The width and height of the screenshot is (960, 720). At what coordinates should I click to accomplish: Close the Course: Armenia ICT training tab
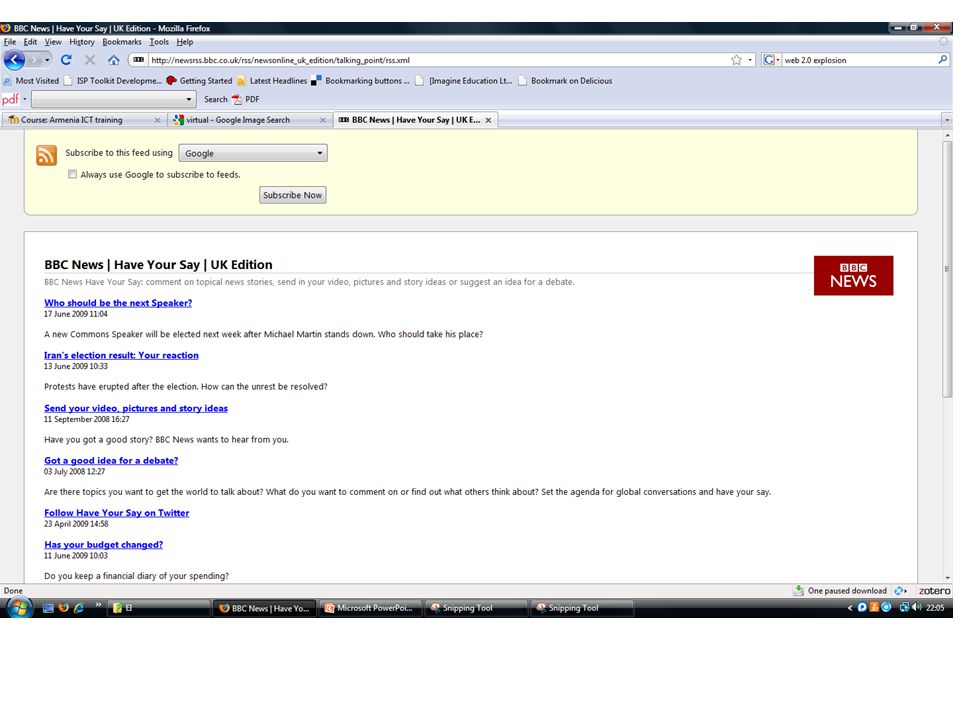coord(157,120)
